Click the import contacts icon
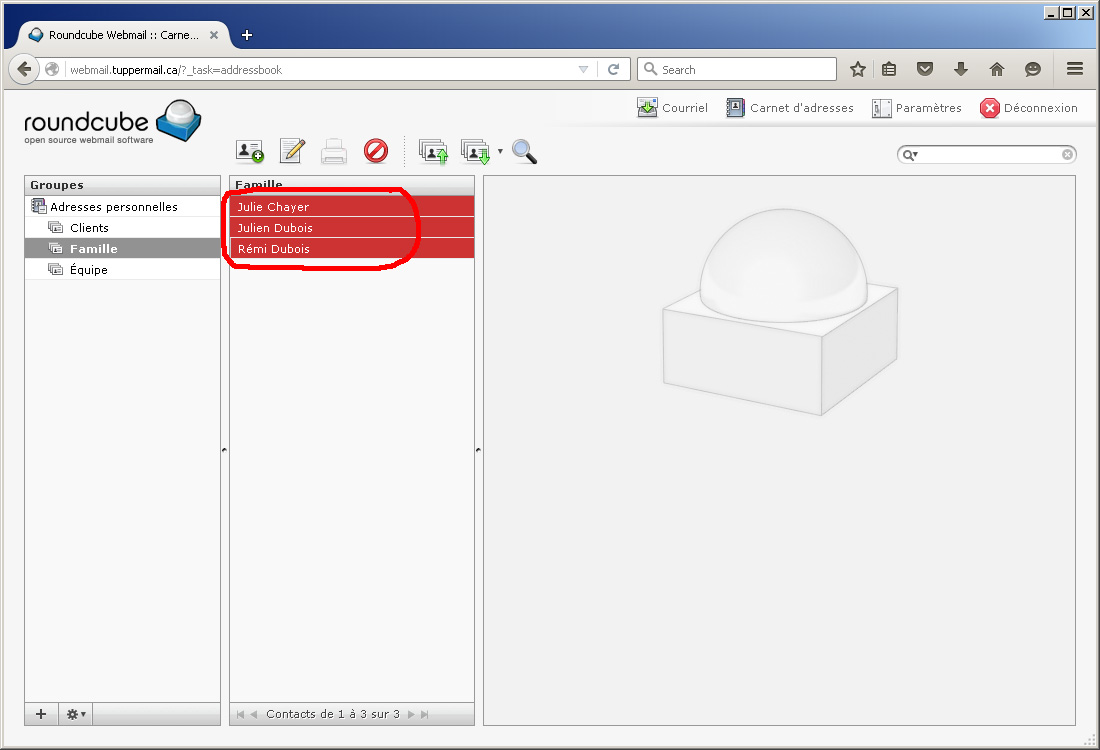The height and width of the screenshot is (750, 1100). (x=433, y=151)
